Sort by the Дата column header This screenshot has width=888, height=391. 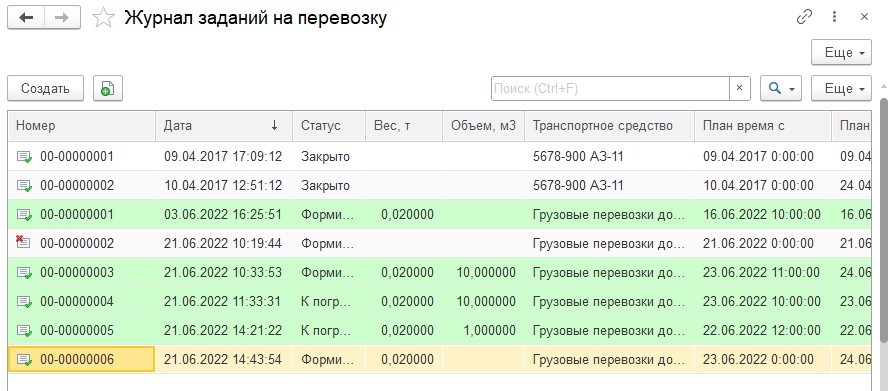click(x=224, y=126)
